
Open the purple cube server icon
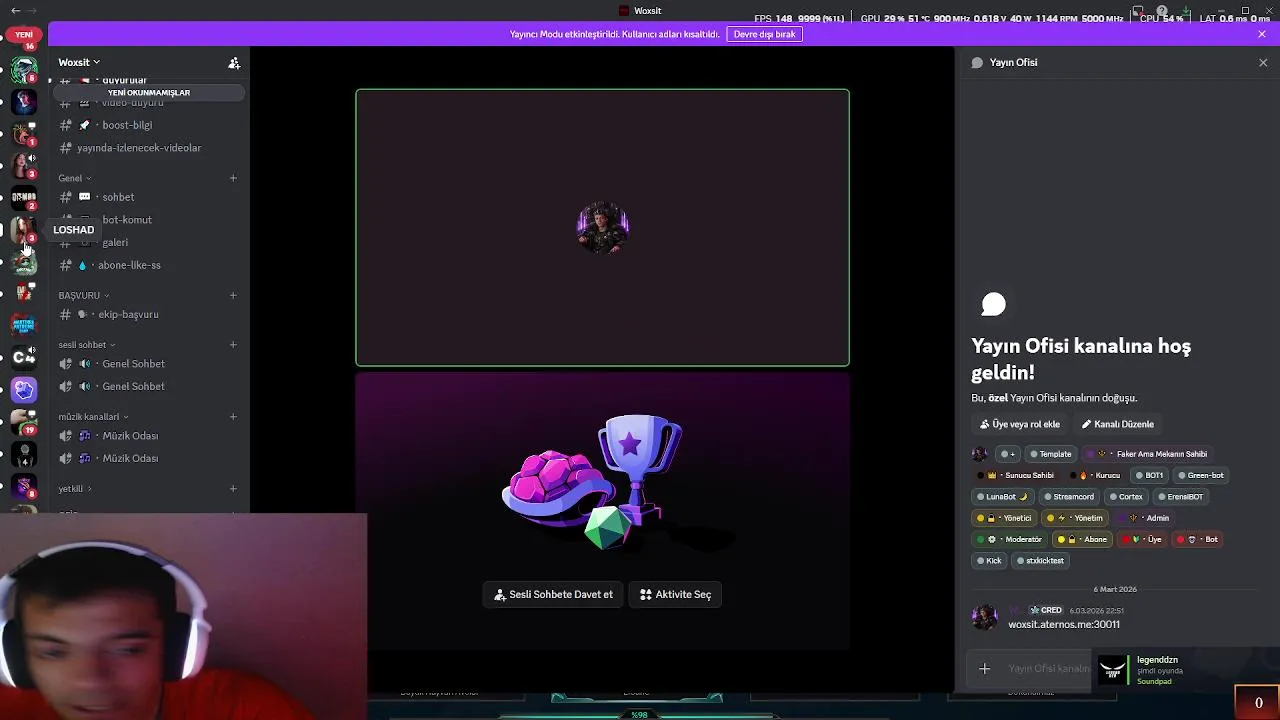click(24, 389)
